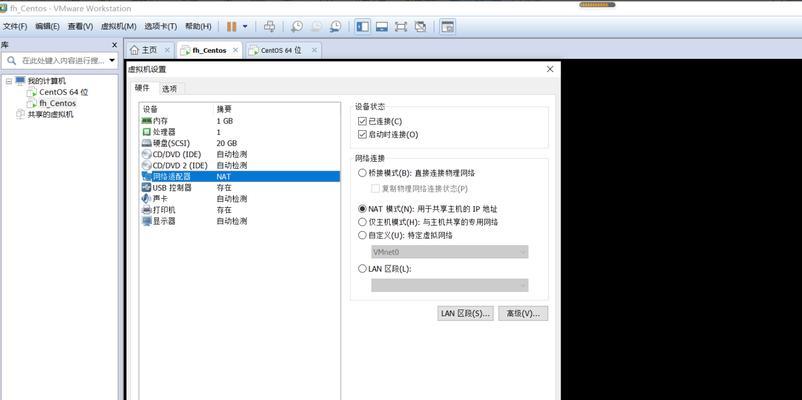Viewport: 802px width, 400px height.
Task: Close the fh_Centos tab
Action: 235,50
